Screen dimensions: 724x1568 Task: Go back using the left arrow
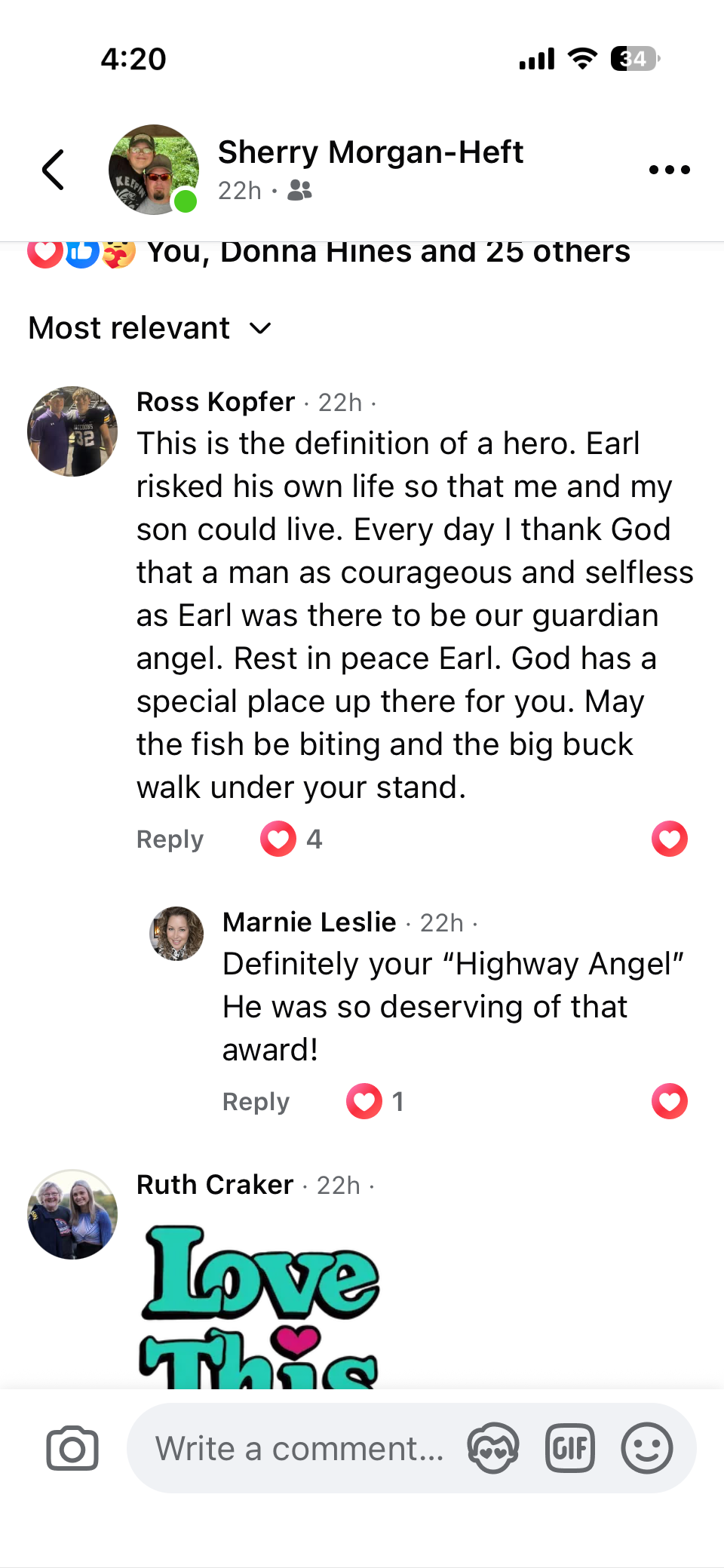[53, 170]
